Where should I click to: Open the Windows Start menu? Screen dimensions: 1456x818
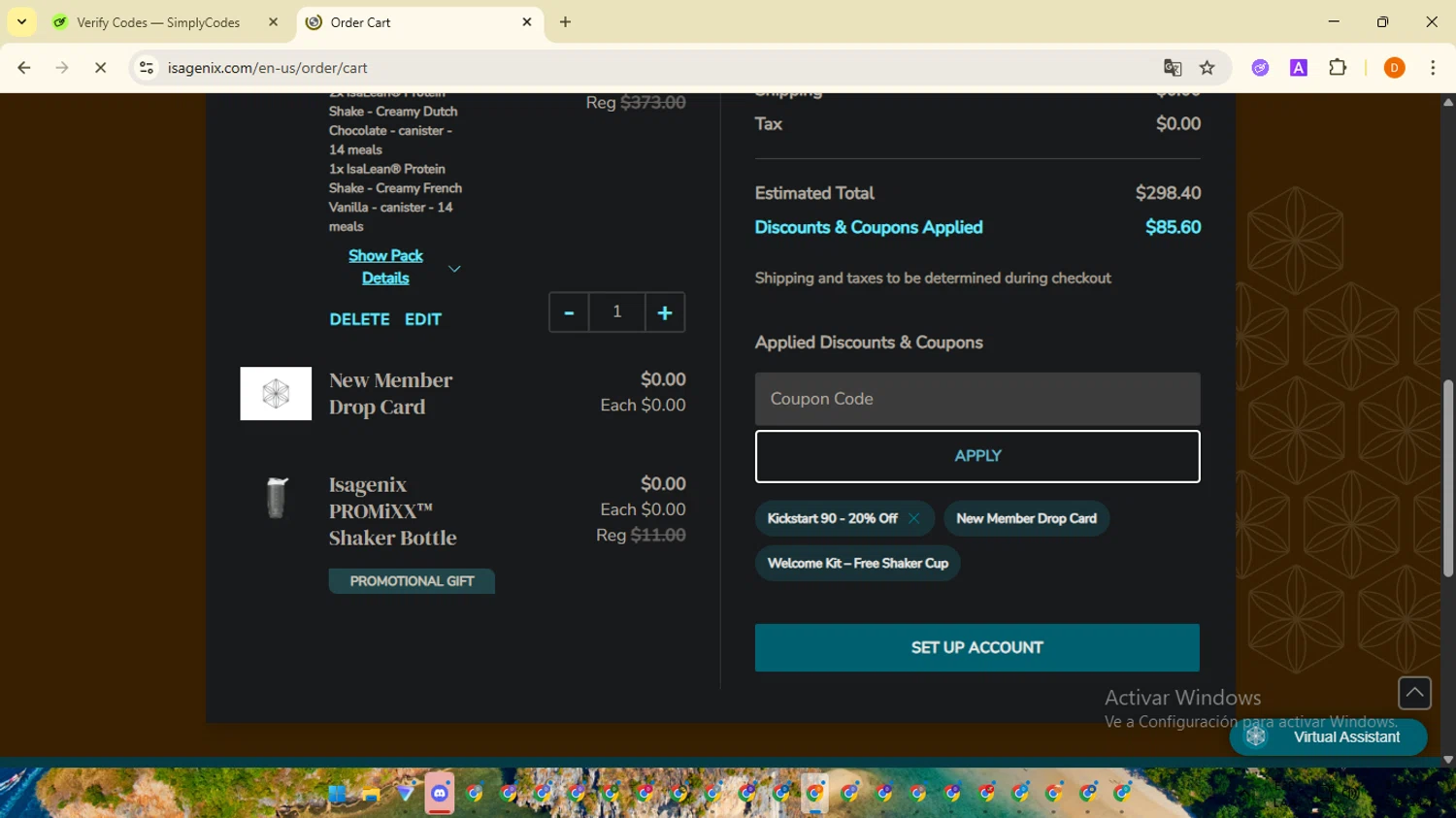point(337,794)
